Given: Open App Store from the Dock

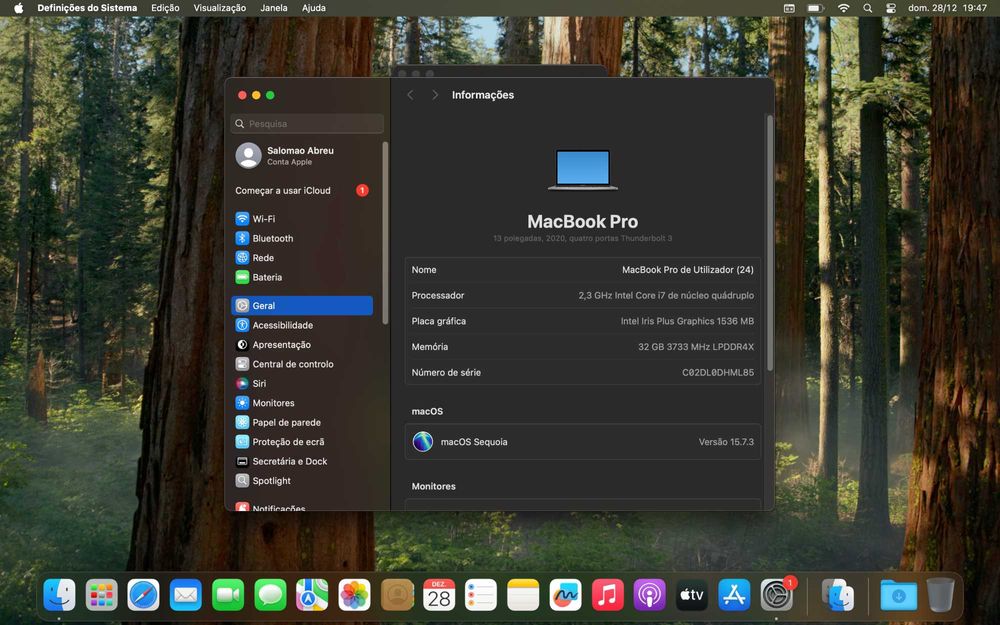Looking at the screenshot, I should coord(734,596).
